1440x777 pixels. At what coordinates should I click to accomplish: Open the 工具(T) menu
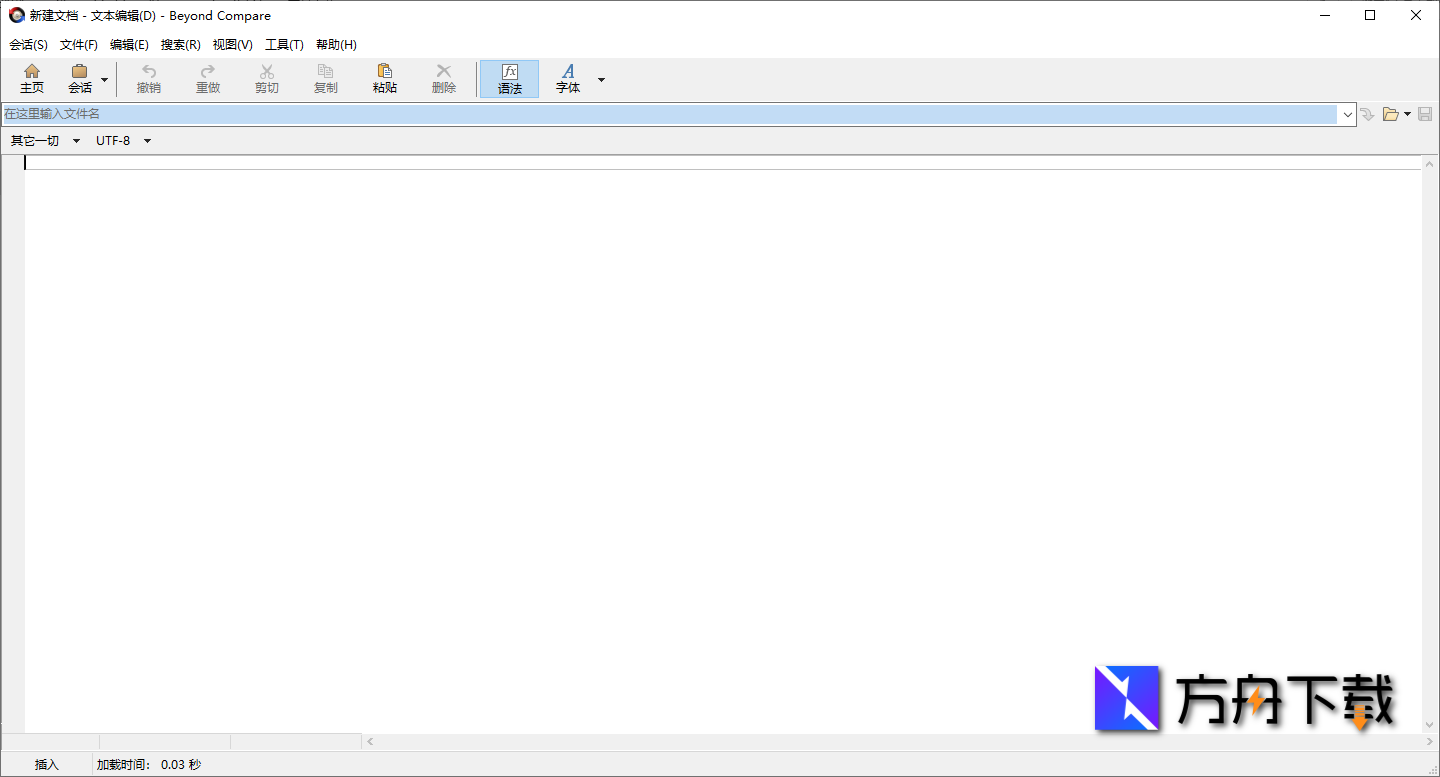pyautogui.click(x=284, y=45)
